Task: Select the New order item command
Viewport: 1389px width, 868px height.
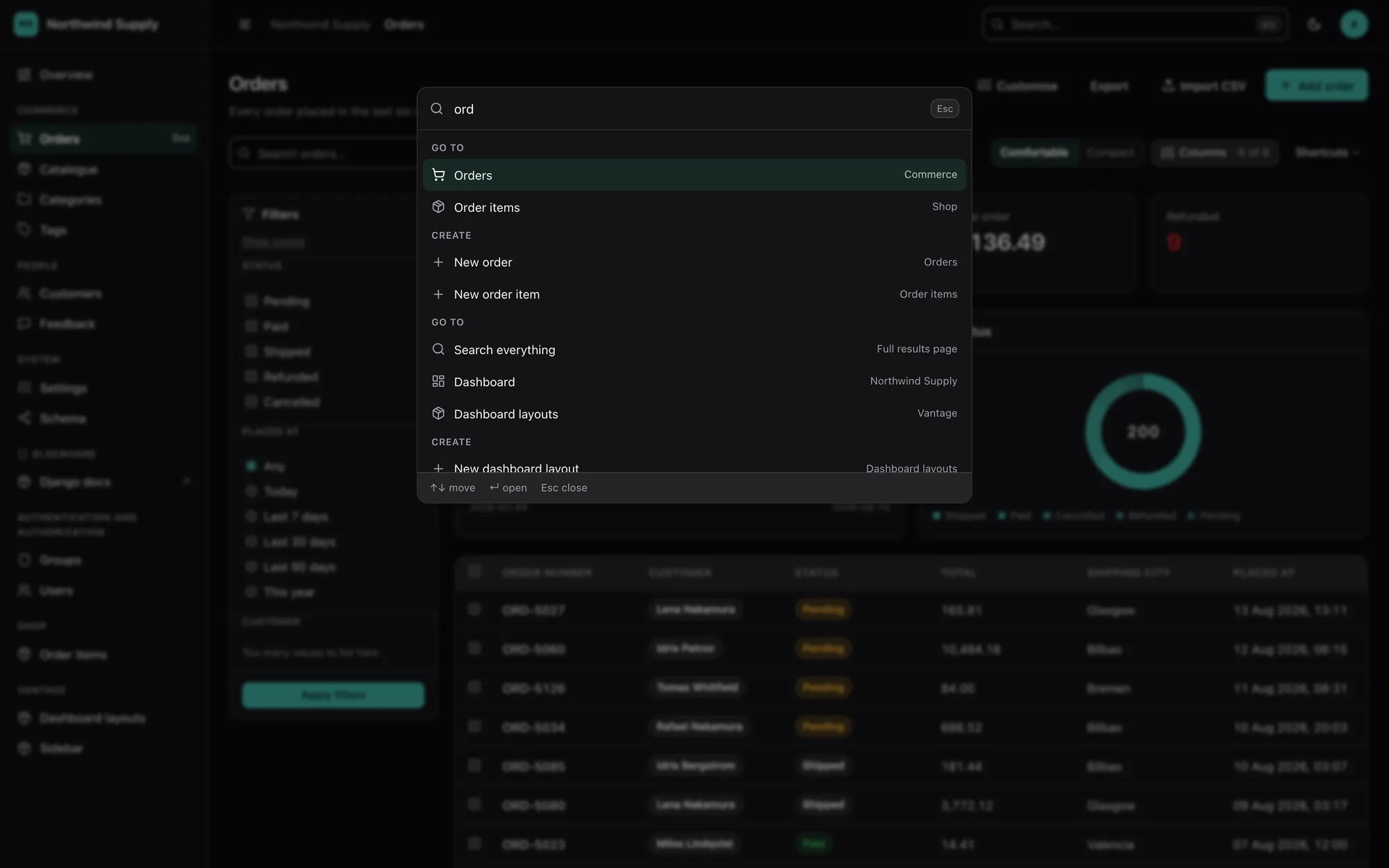Action: click(694, 294)
